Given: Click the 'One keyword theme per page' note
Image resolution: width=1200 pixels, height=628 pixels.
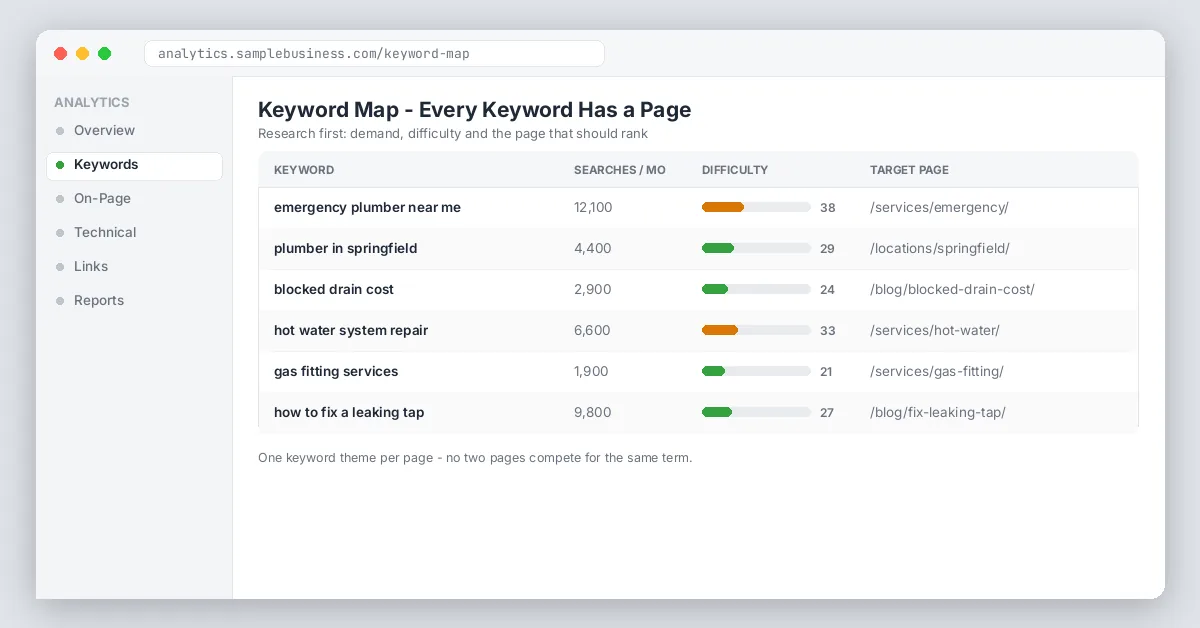Looking at the screenshot, I should click(475, 458).
